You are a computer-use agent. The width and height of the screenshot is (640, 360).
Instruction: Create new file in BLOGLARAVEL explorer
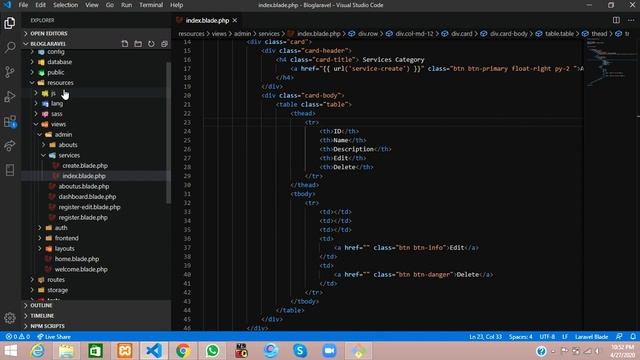pos(125,44)
